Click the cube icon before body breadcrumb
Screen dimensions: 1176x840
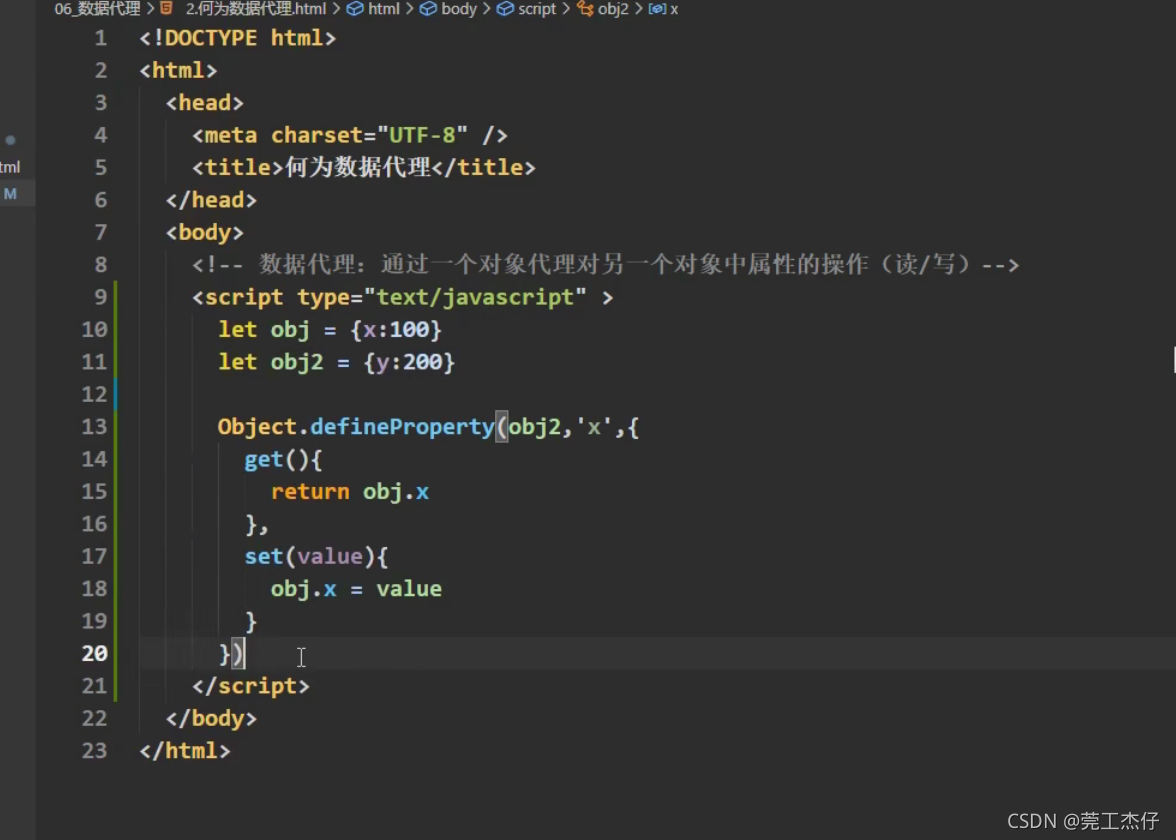tap(428, 9)
